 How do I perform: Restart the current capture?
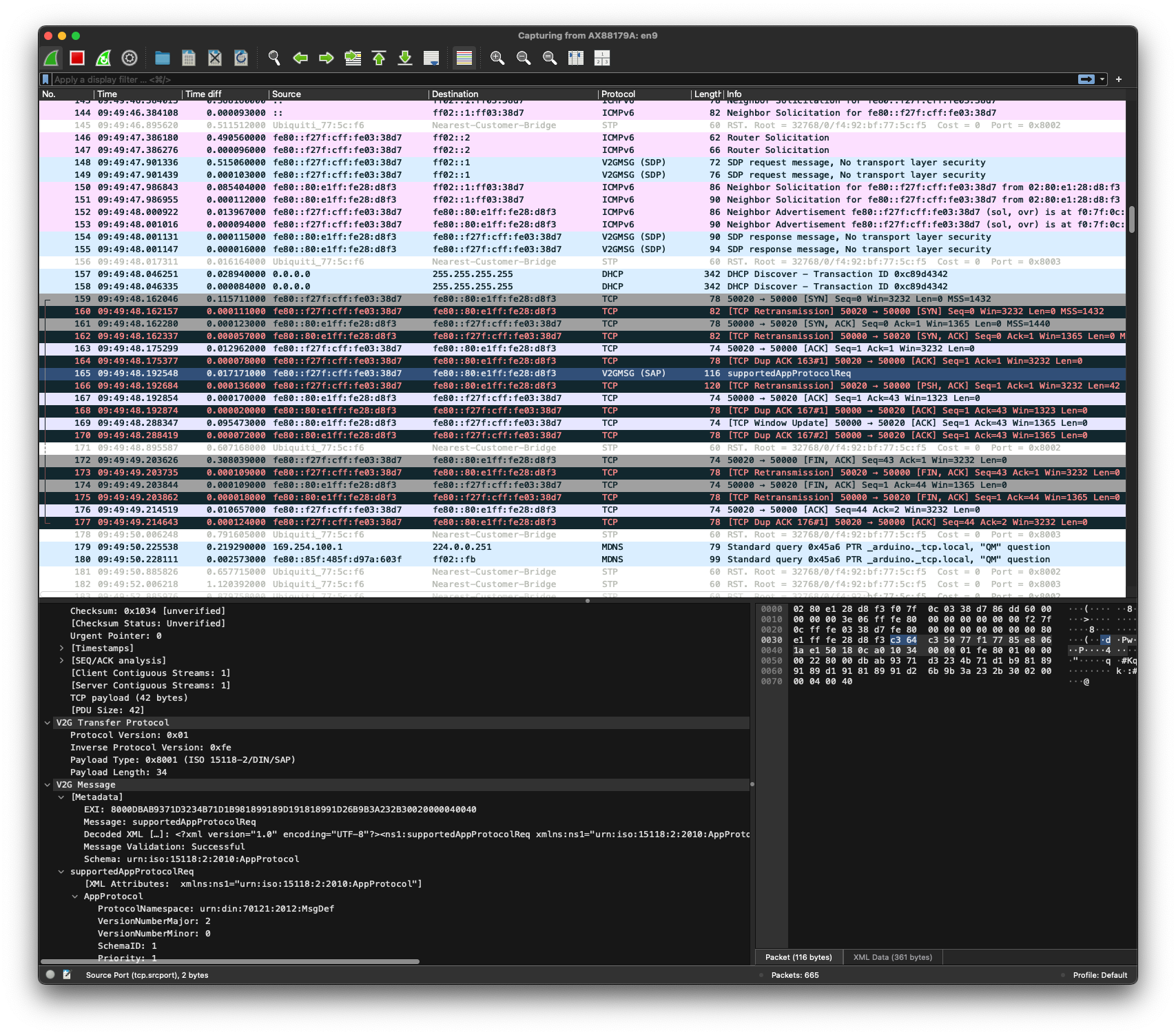coord(103,59)
